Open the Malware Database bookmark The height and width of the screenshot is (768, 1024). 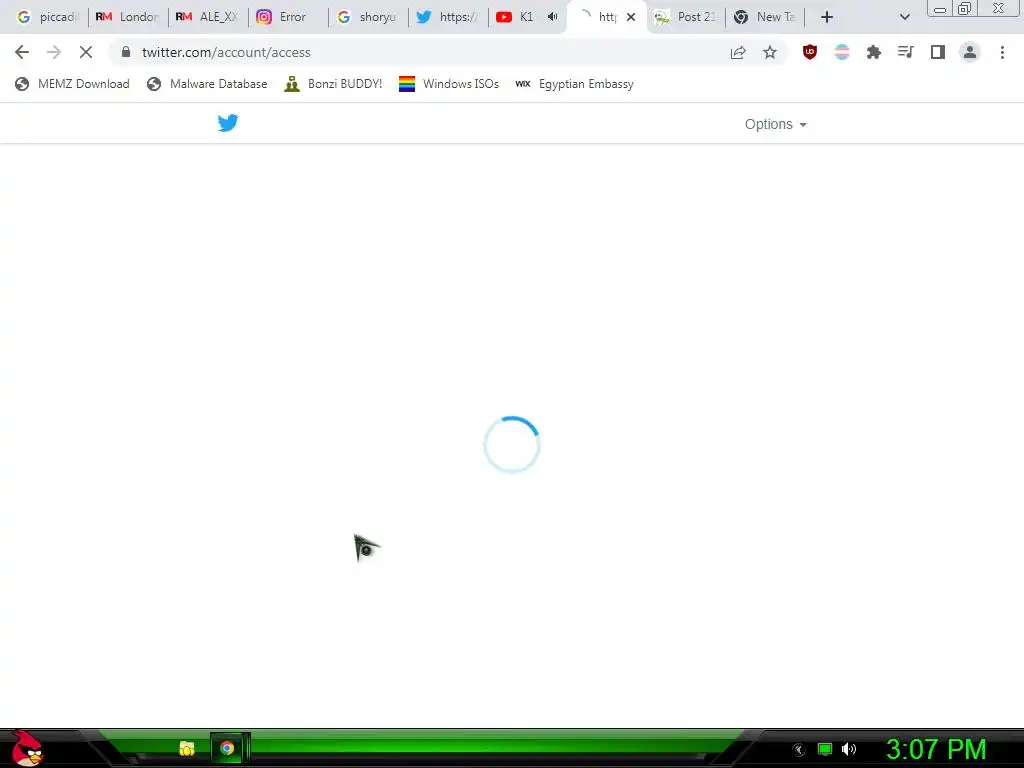[x=207, y=84]
